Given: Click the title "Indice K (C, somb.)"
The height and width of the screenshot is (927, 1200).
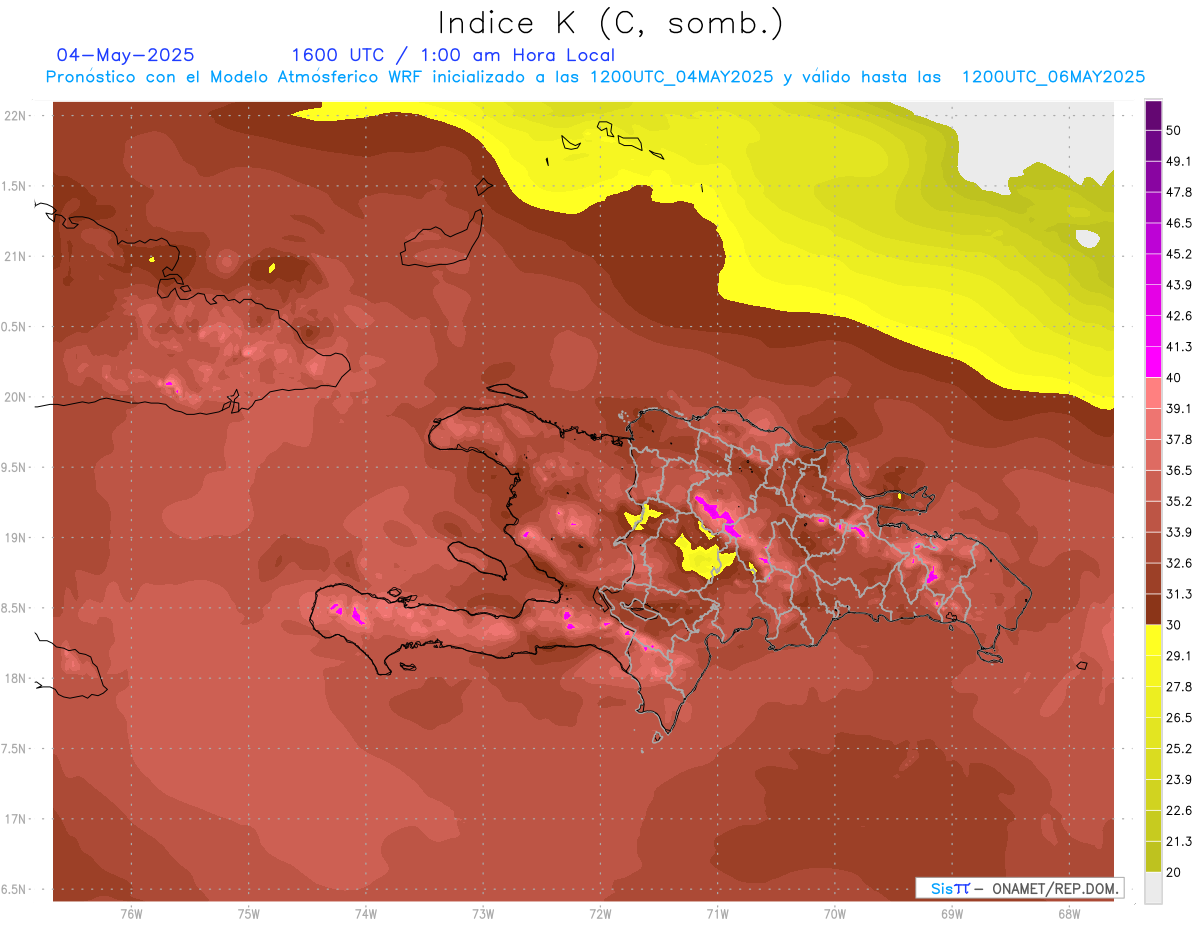Looking at the screenshot, I should (610, 23).
